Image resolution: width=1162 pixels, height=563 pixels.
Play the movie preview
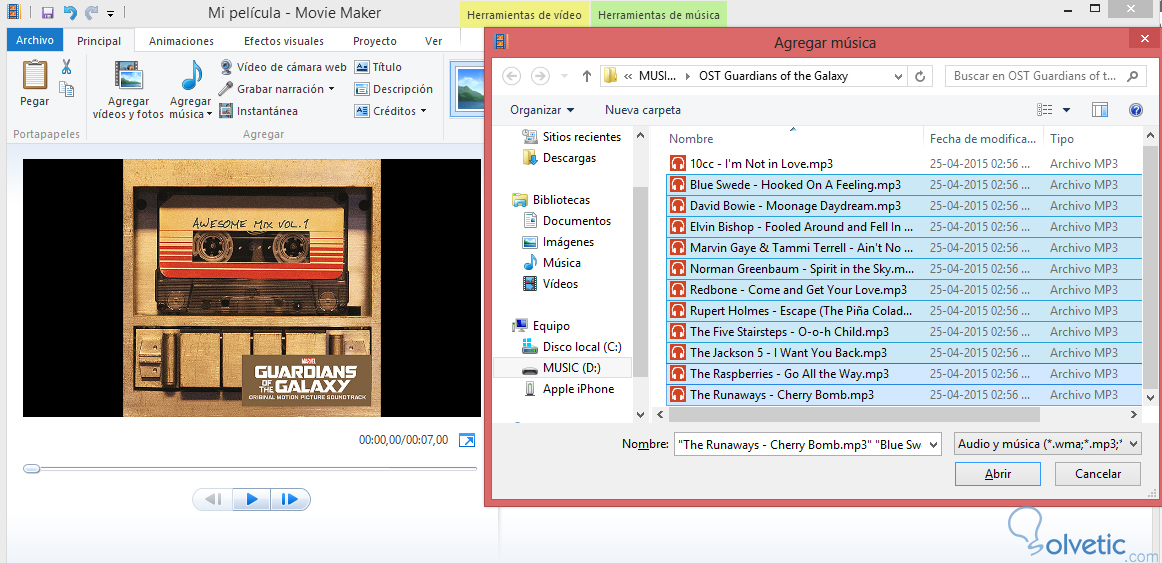[x=251, y=499]
